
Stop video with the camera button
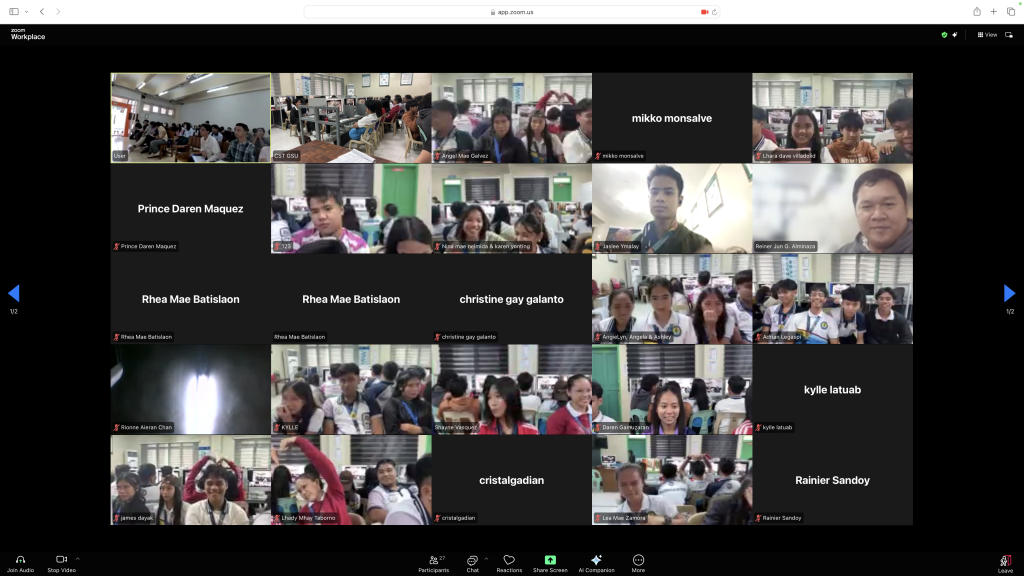(x=61, y=560)
